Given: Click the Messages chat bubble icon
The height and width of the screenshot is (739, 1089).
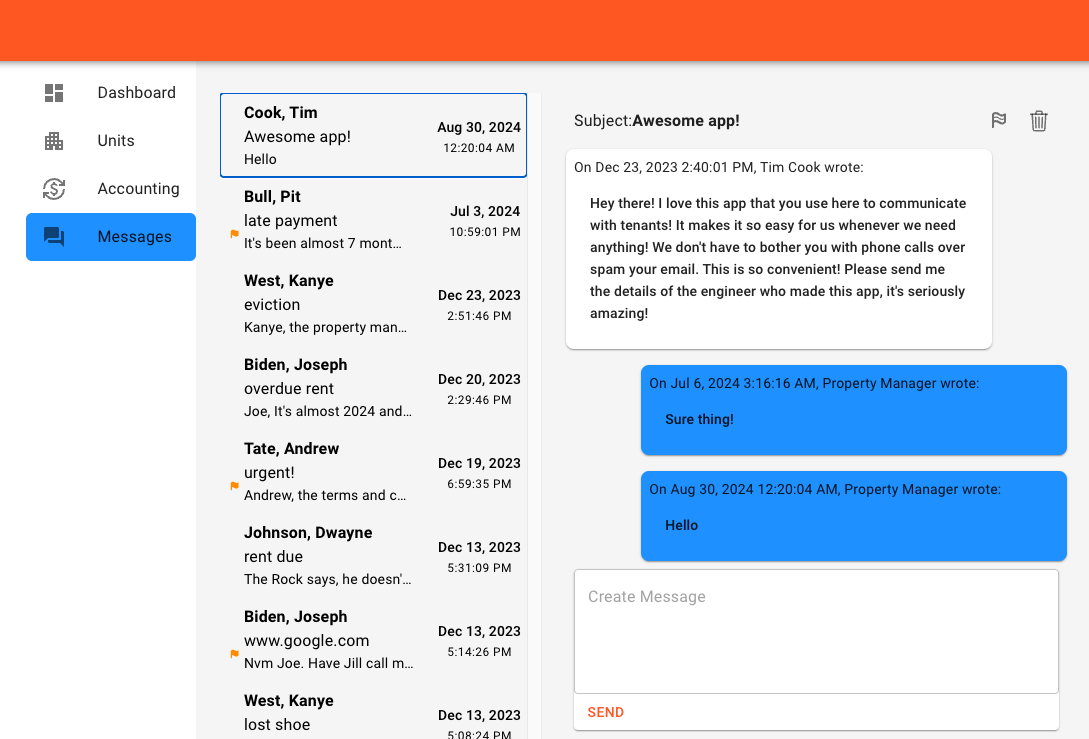Looking at the screenshot, I should click(54, 237).
